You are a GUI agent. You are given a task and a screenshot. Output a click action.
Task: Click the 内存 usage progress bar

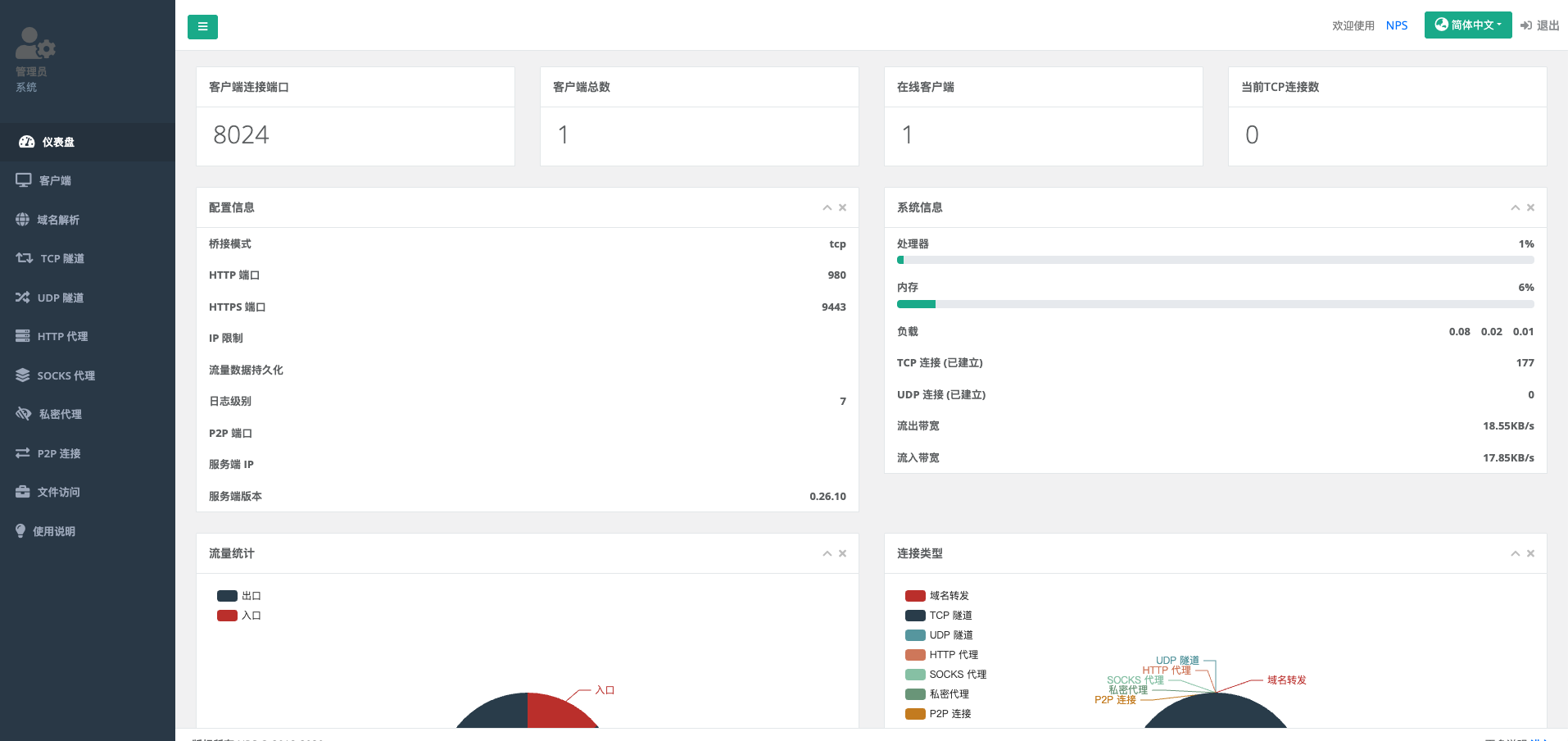point(1215,304)
